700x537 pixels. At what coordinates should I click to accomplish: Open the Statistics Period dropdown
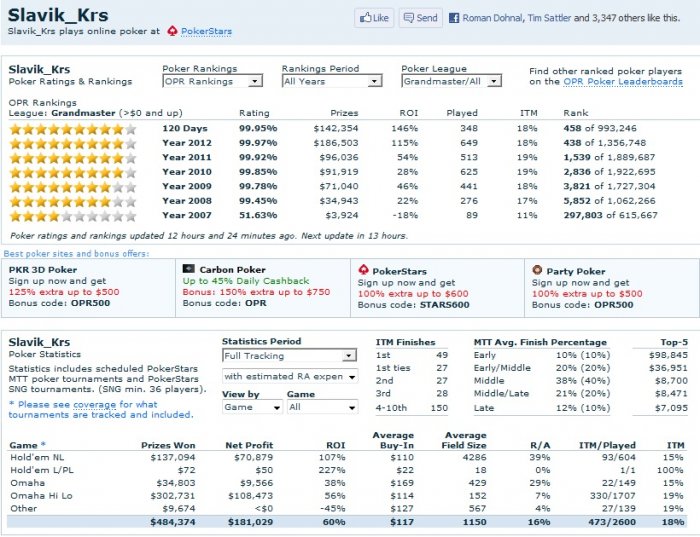click(289, 356)
